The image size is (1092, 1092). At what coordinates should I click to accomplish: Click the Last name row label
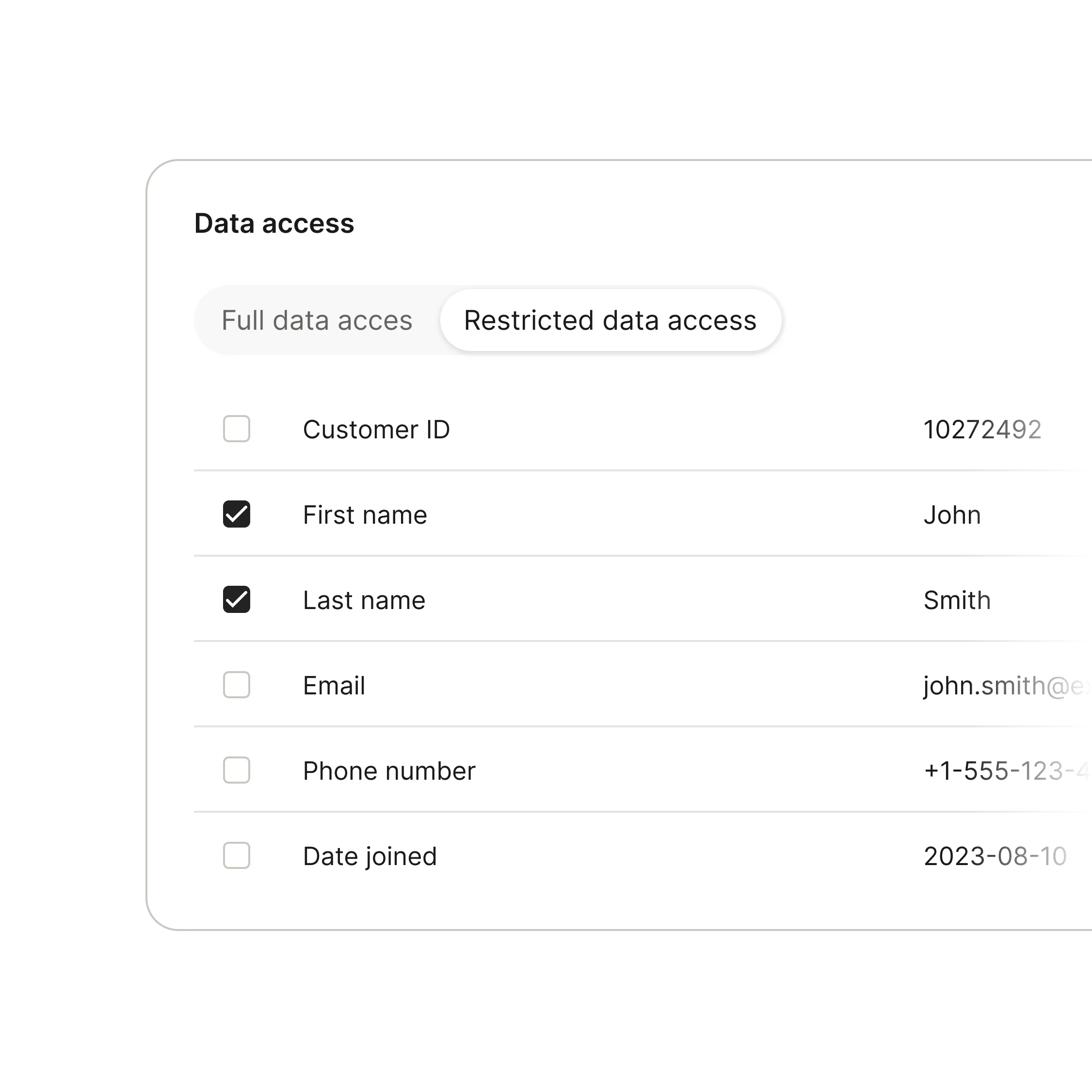pyautogui.click(x=364, y=600)
